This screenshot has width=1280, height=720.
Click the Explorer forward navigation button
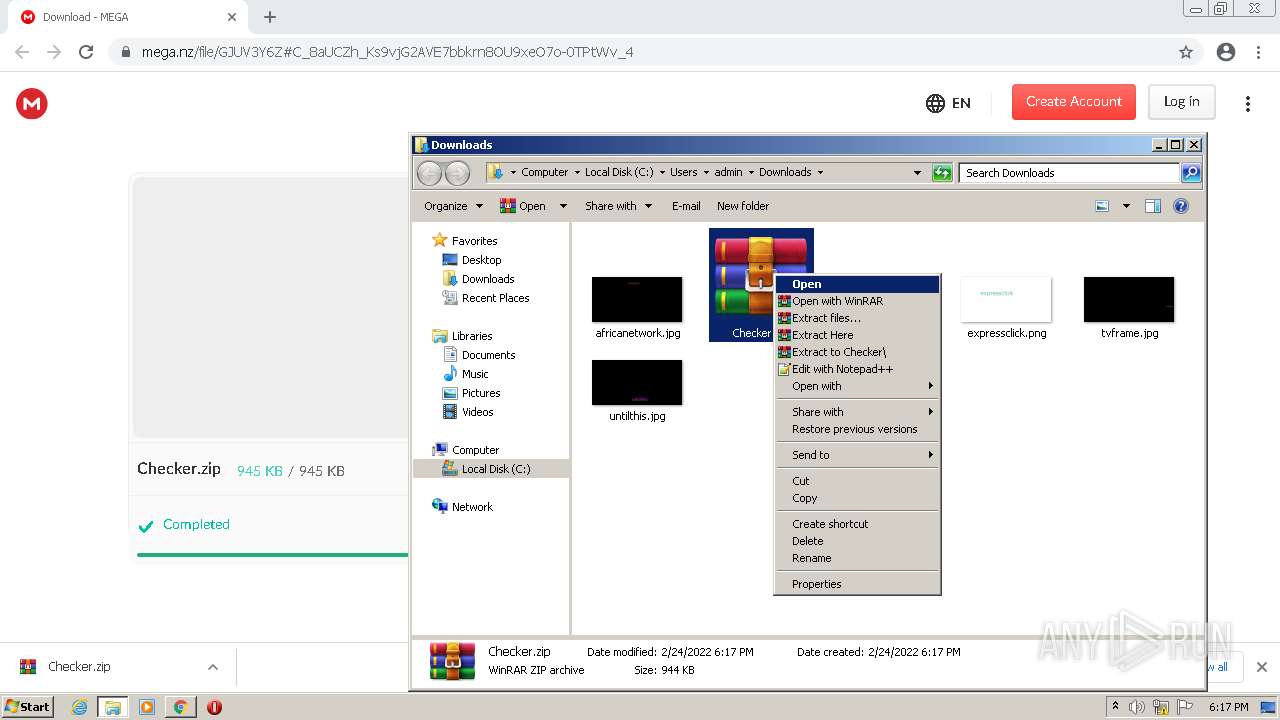point(457,173)
